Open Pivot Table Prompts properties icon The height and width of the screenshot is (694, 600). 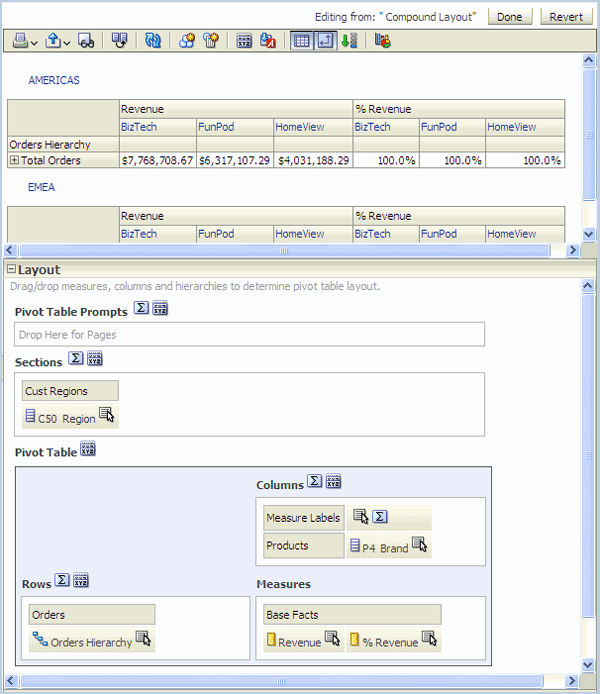coord(160,308)
